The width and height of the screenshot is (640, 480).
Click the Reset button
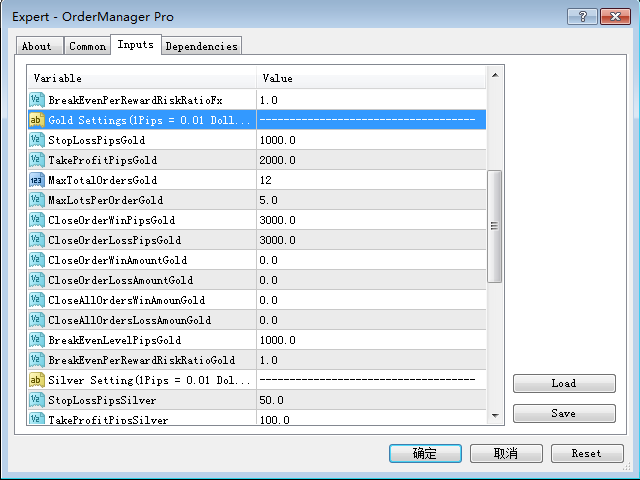click(x=587, y=453)
